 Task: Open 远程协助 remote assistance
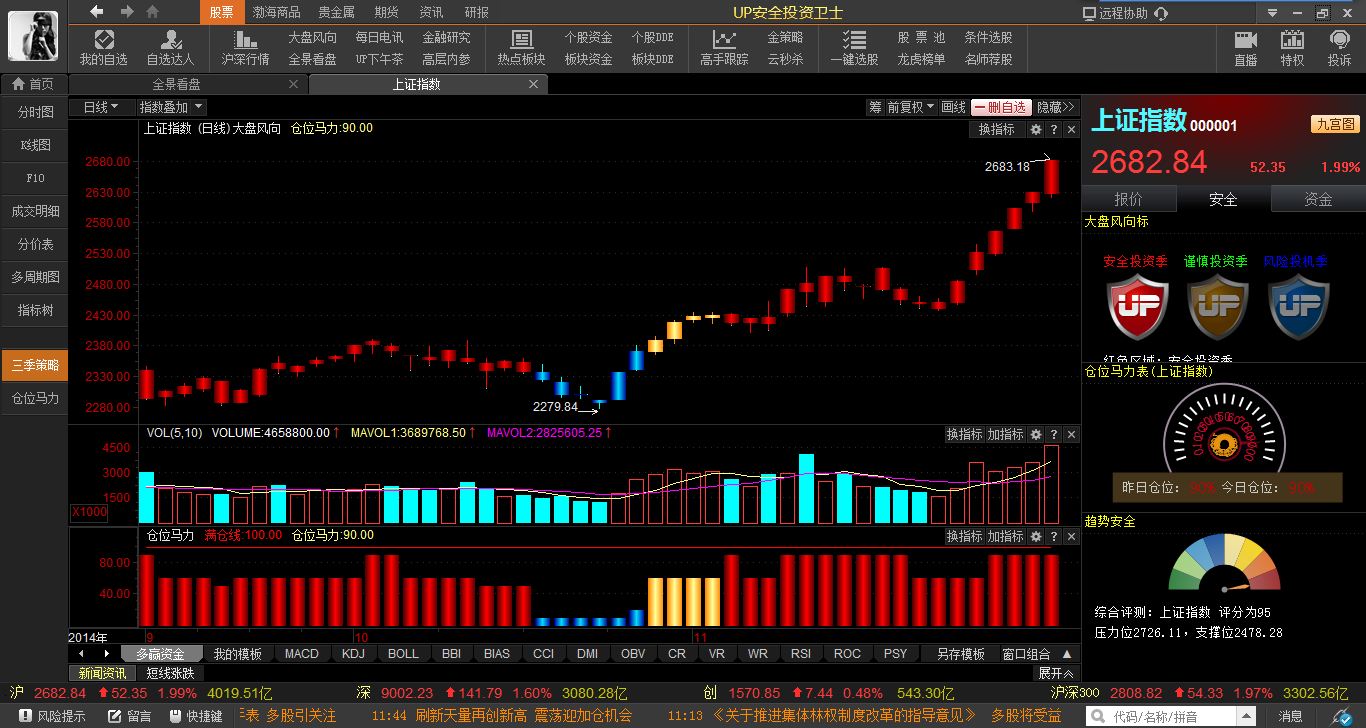[x=1115, y=13]
